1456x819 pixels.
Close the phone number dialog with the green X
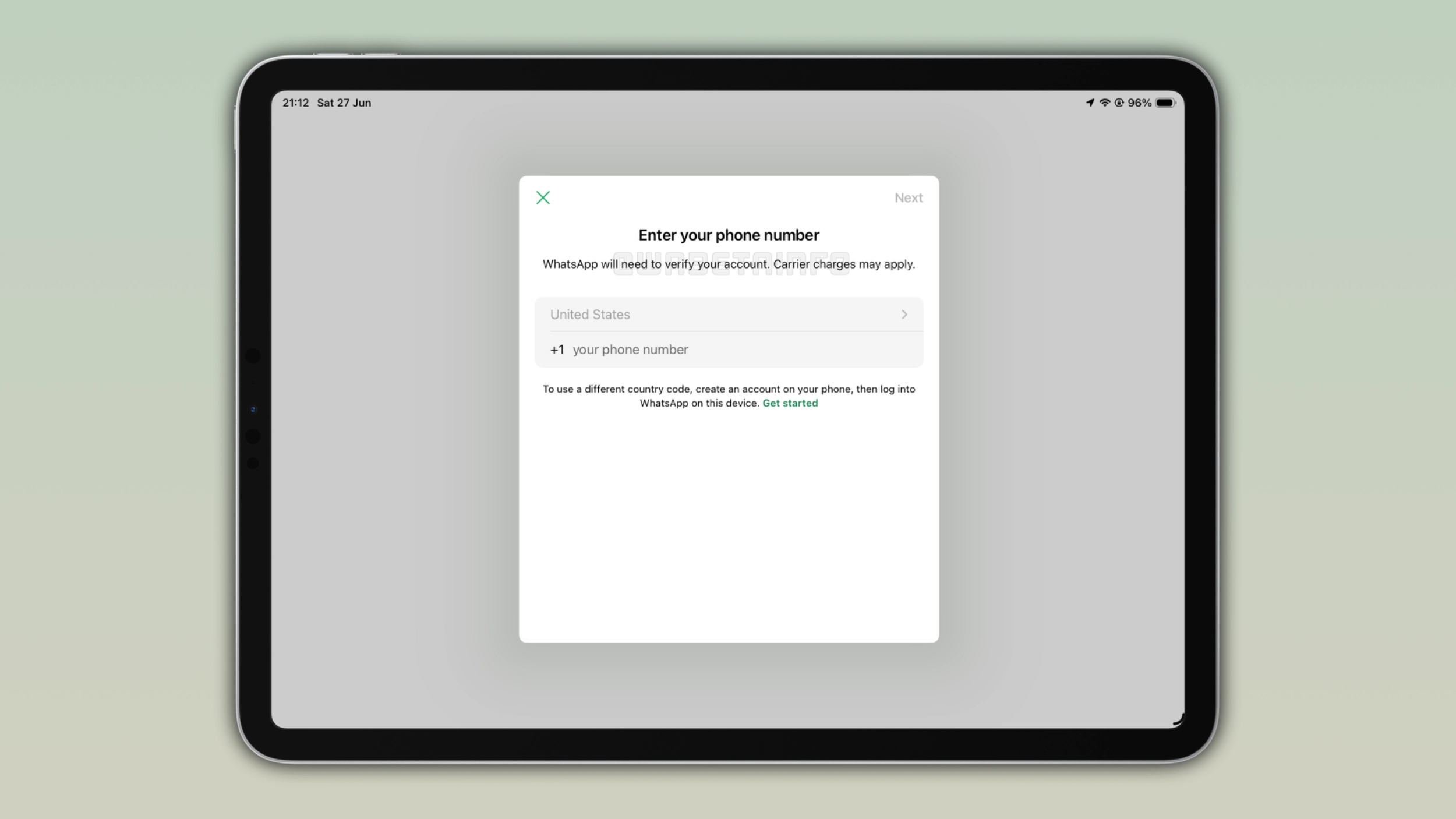point(543,198)
